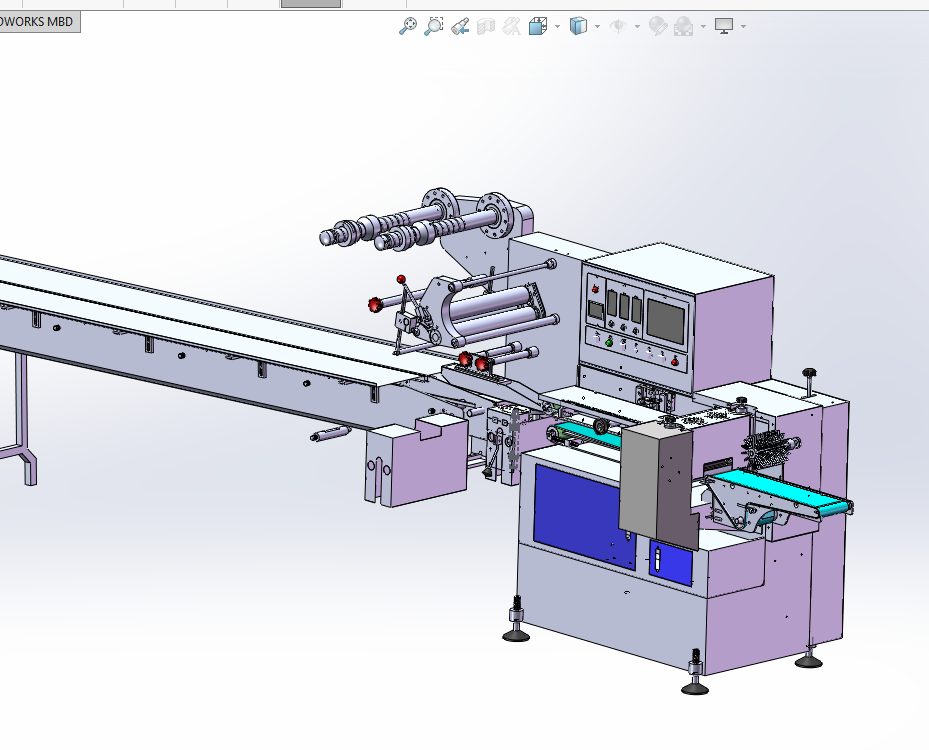Click the Apply Scene icon
This screenshot has width=929, height=750.
684,26
